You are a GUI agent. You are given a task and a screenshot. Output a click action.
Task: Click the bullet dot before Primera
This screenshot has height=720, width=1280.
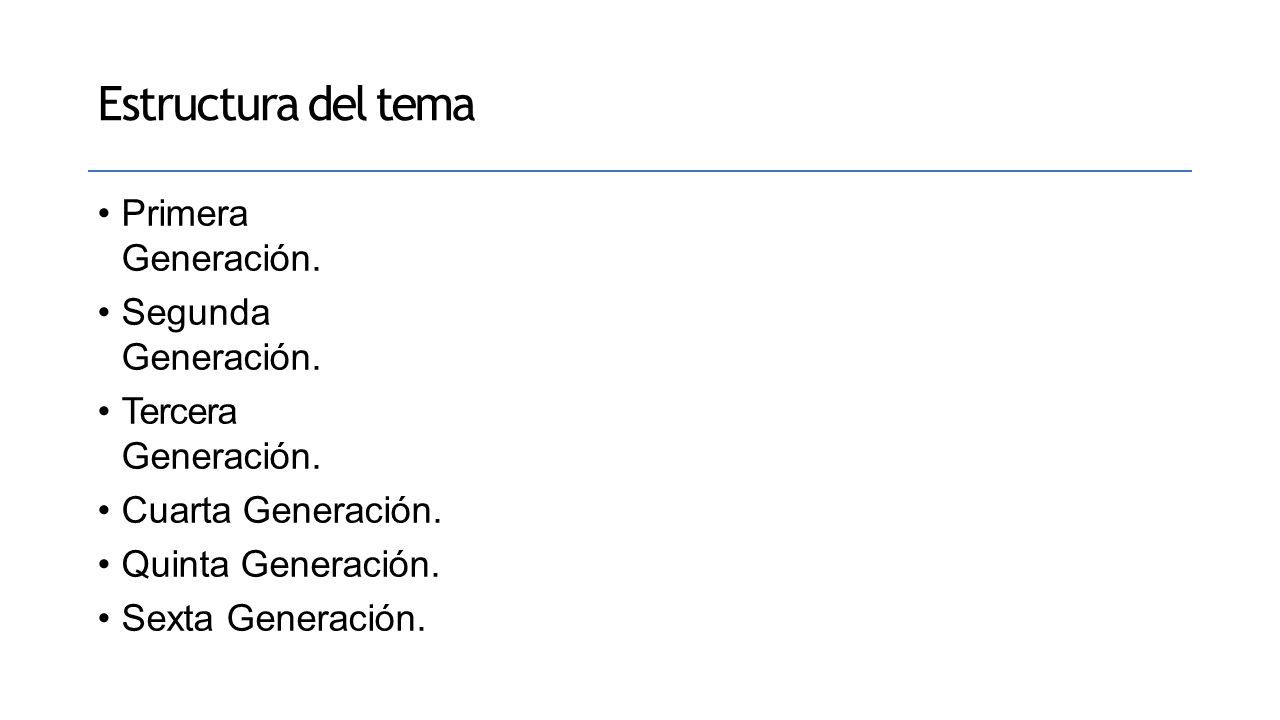[x=104, y=214]
